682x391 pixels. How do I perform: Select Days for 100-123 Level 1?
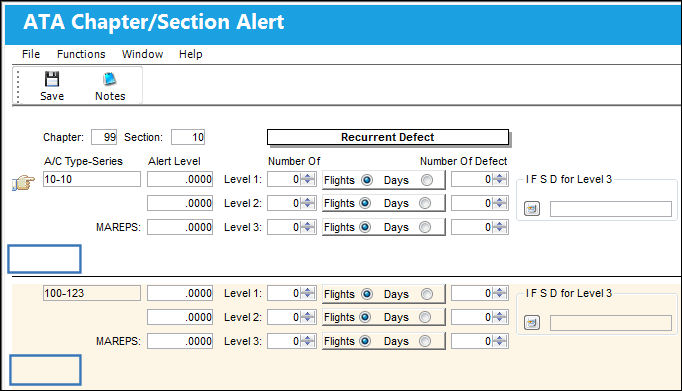(427, 294)
